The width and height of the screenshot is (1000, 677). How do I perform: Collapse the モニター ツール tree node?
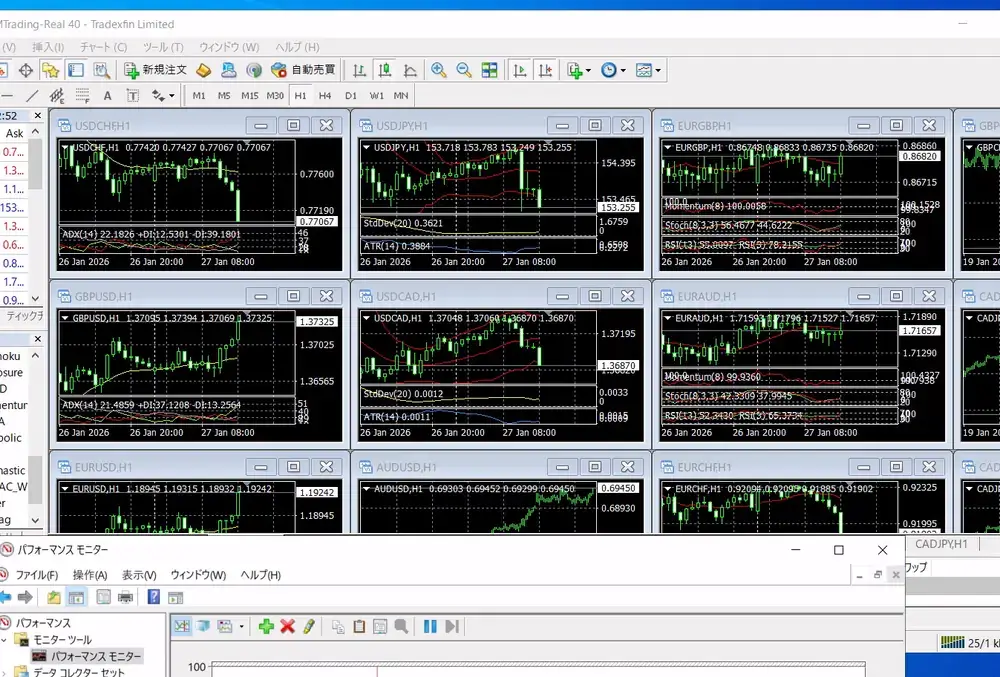coord(20,640)
